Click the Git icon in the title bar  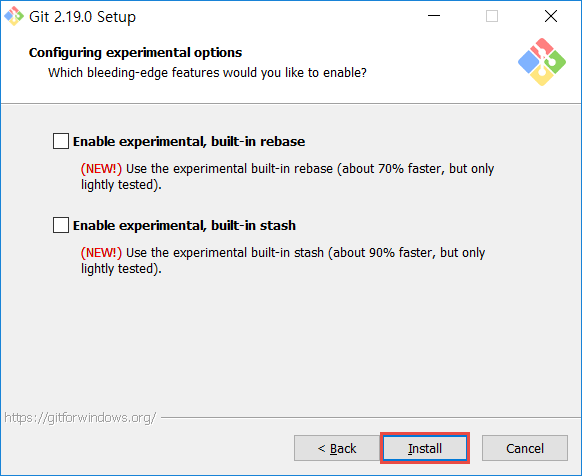[14, 16]
